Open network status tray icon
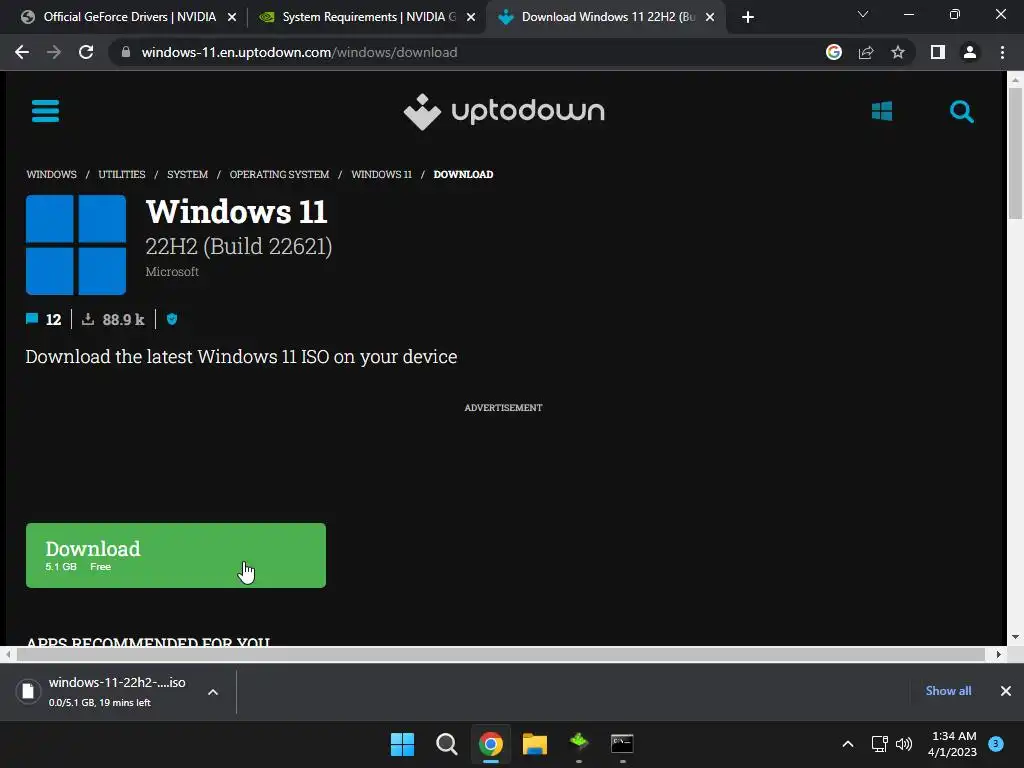The width and height of the screenshot is (1024, 768). tap(879, 744)
